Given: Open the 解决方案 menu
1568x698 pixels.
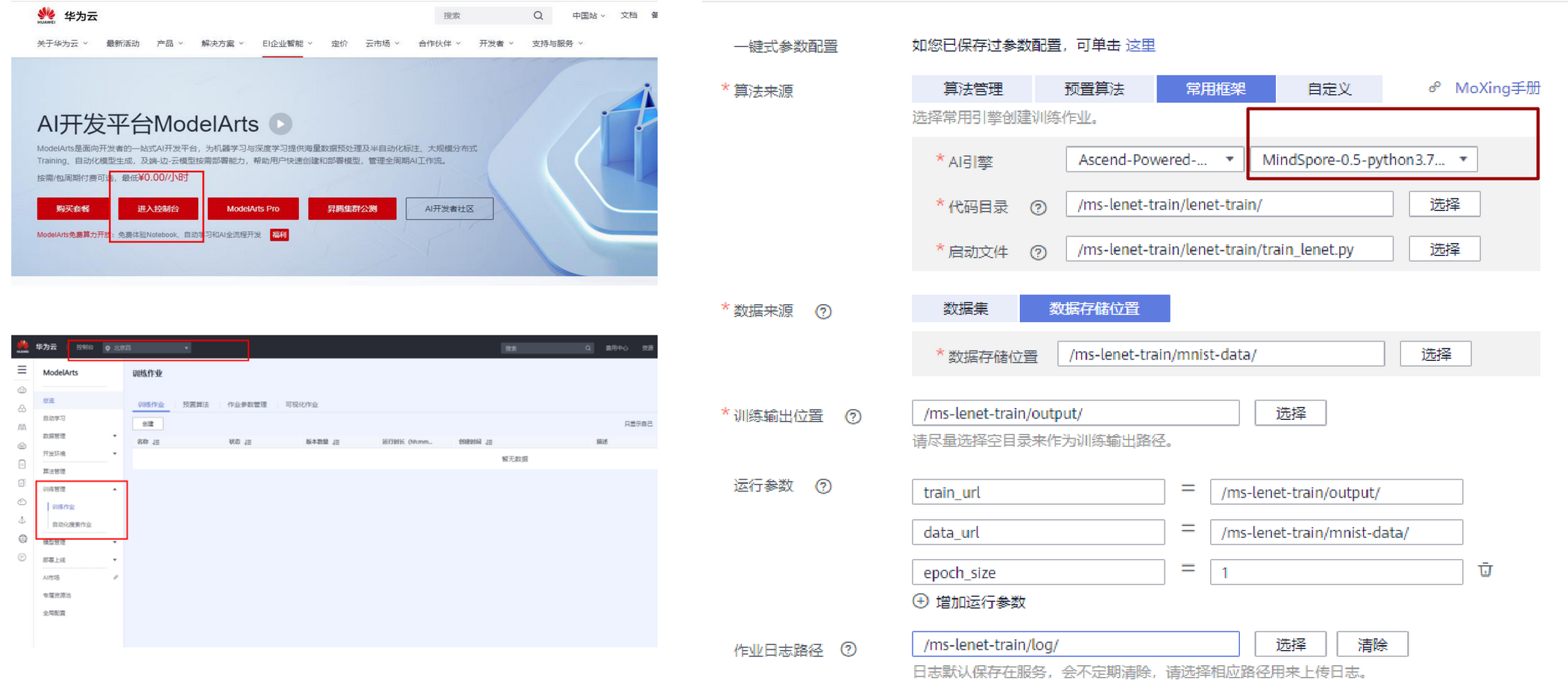Looking at the screenshot, I should pyautogui.click(x=222, y=43).
